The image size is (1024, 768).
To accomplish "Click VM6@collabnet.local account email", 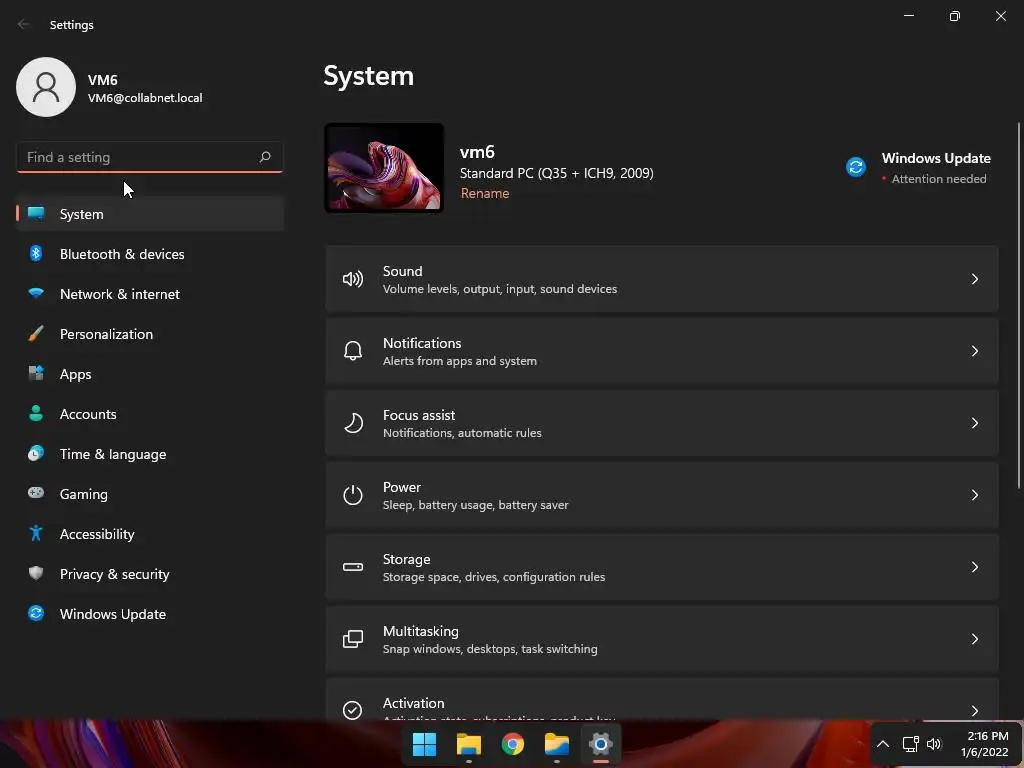I will (145, 98).
